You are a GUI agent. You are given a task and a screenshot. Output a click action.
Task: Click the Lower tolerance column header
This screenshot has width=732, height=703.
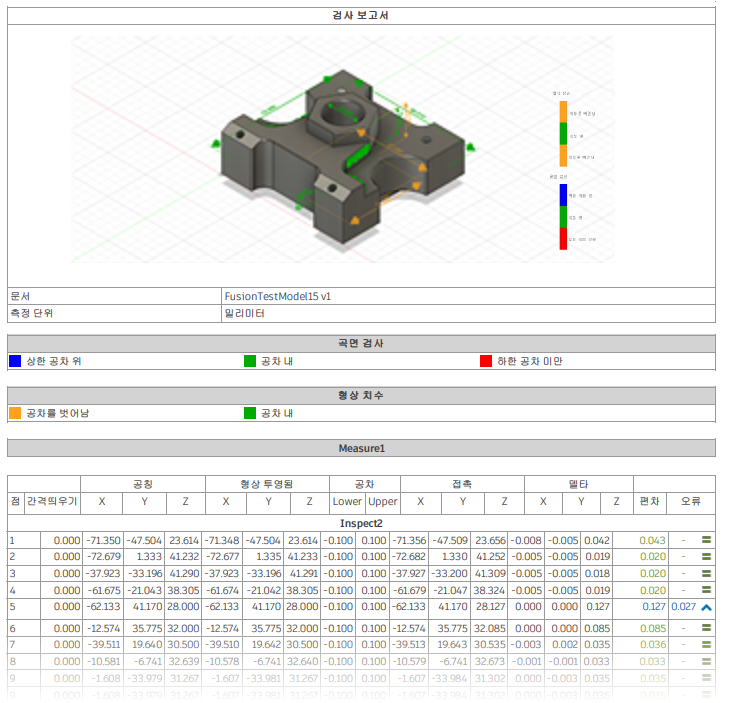click(347, 501)
